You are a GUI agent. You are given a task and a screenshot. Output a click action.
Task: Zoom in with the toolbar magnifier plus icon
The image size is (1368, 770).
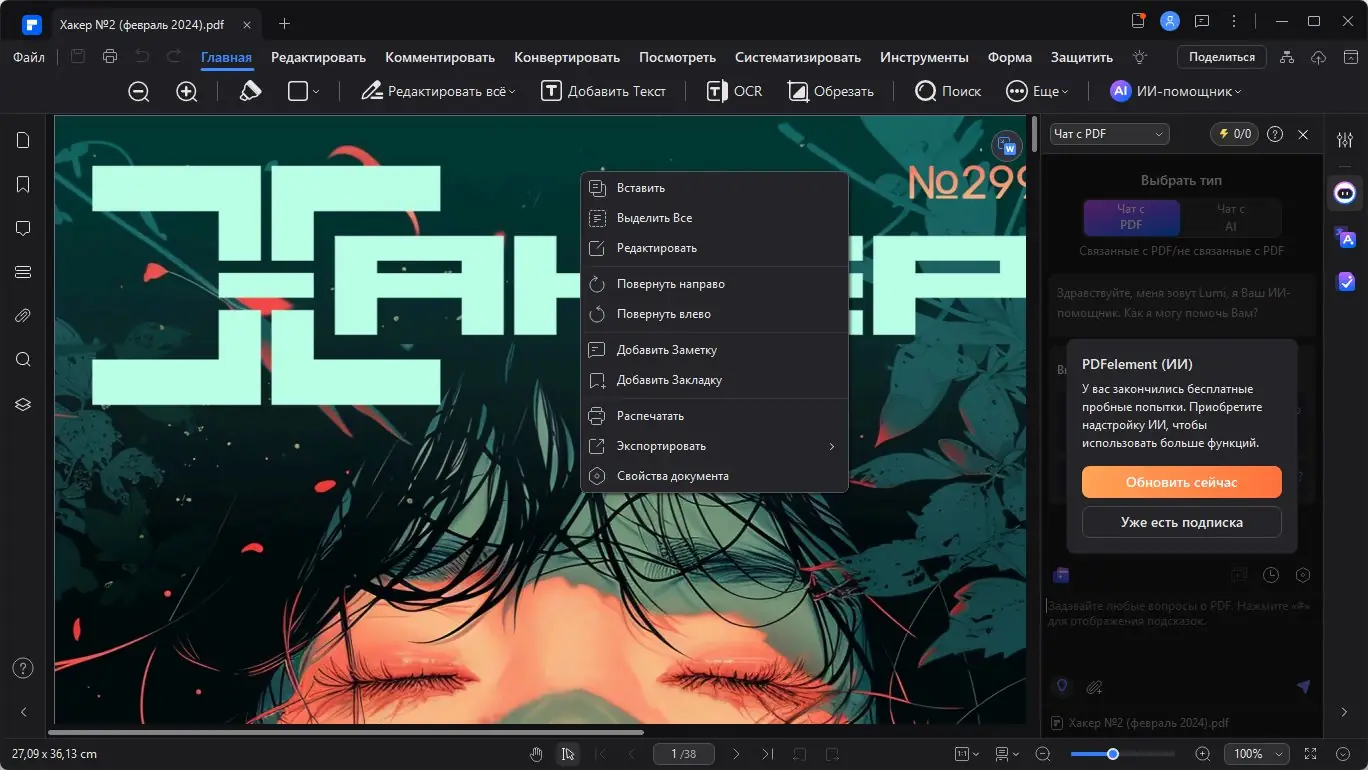(x=187, y=91)
